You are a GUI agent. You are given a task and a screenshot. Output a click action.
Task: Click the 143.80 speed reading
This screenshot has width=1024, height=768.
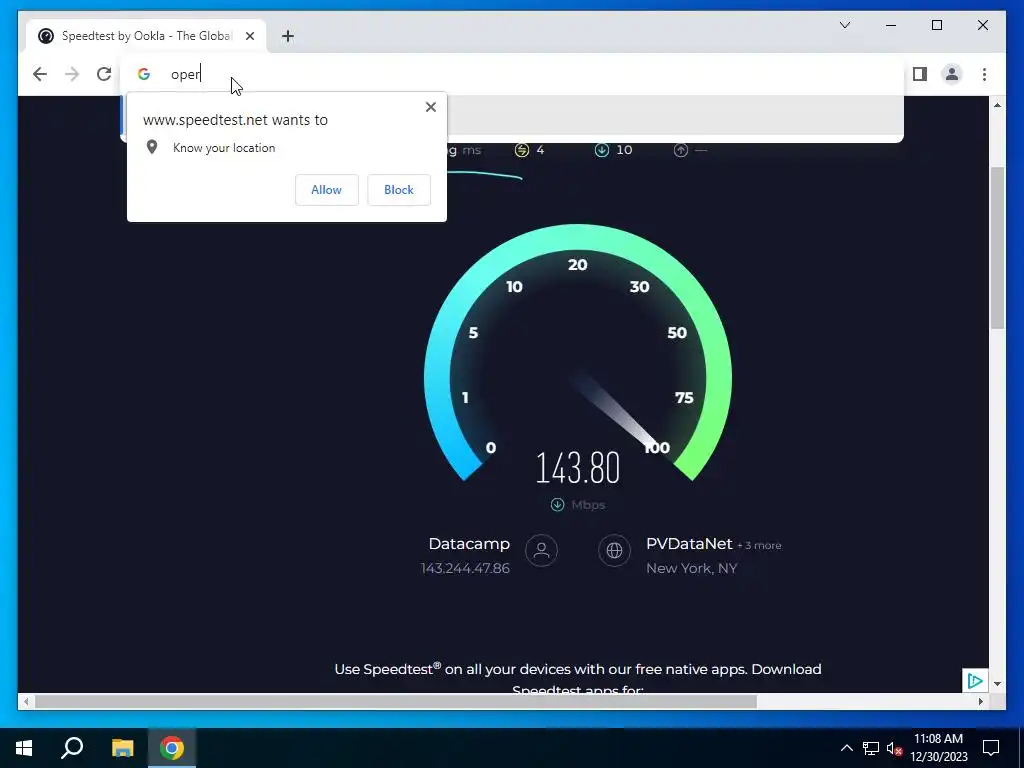pyautogui.click(x=577, y=468)
